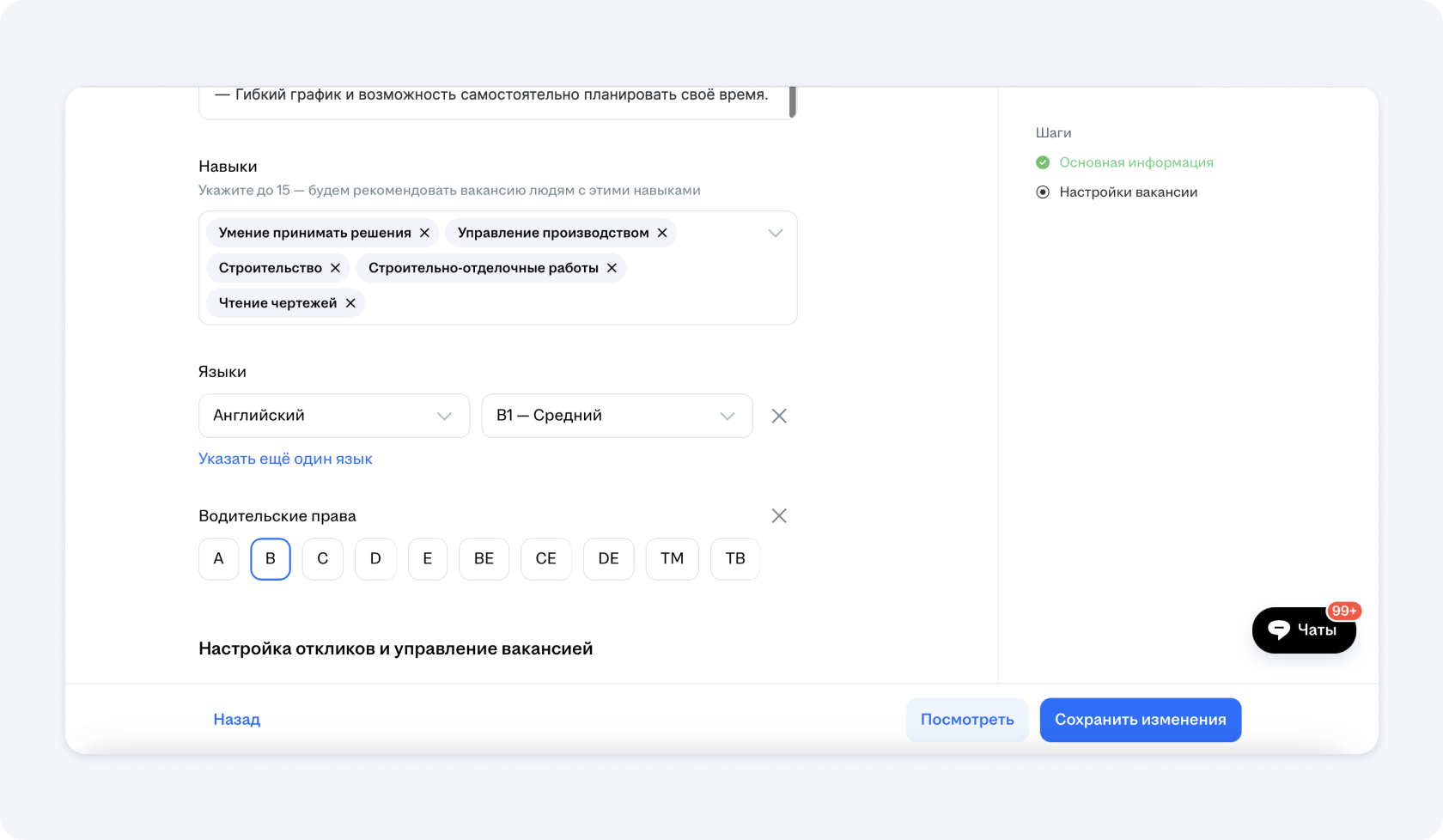The width and height of the screenshot is (1443, 840).
Task: Select driver's license category A
Action: pyautogui.click(x=219, y=559)
